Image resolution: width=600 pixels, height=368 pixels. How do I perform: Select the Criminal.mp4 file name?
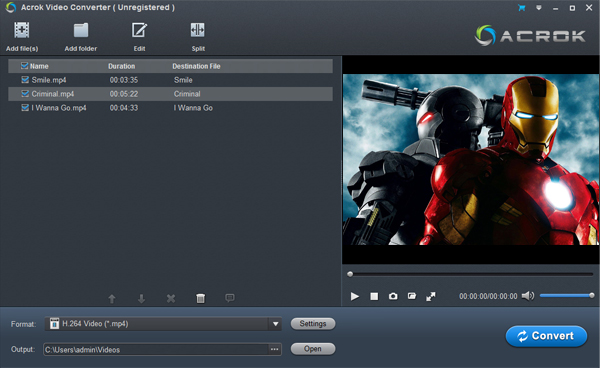coord(53,94)
